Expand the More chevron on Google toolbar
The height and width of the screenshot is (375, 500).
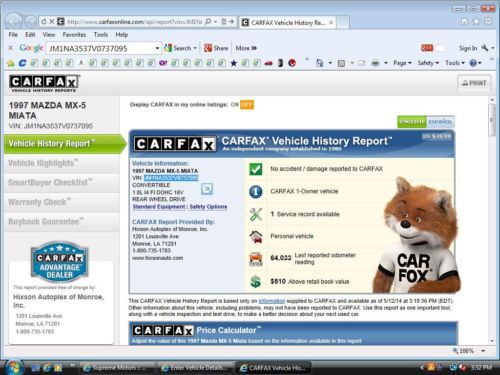(254, 48)
